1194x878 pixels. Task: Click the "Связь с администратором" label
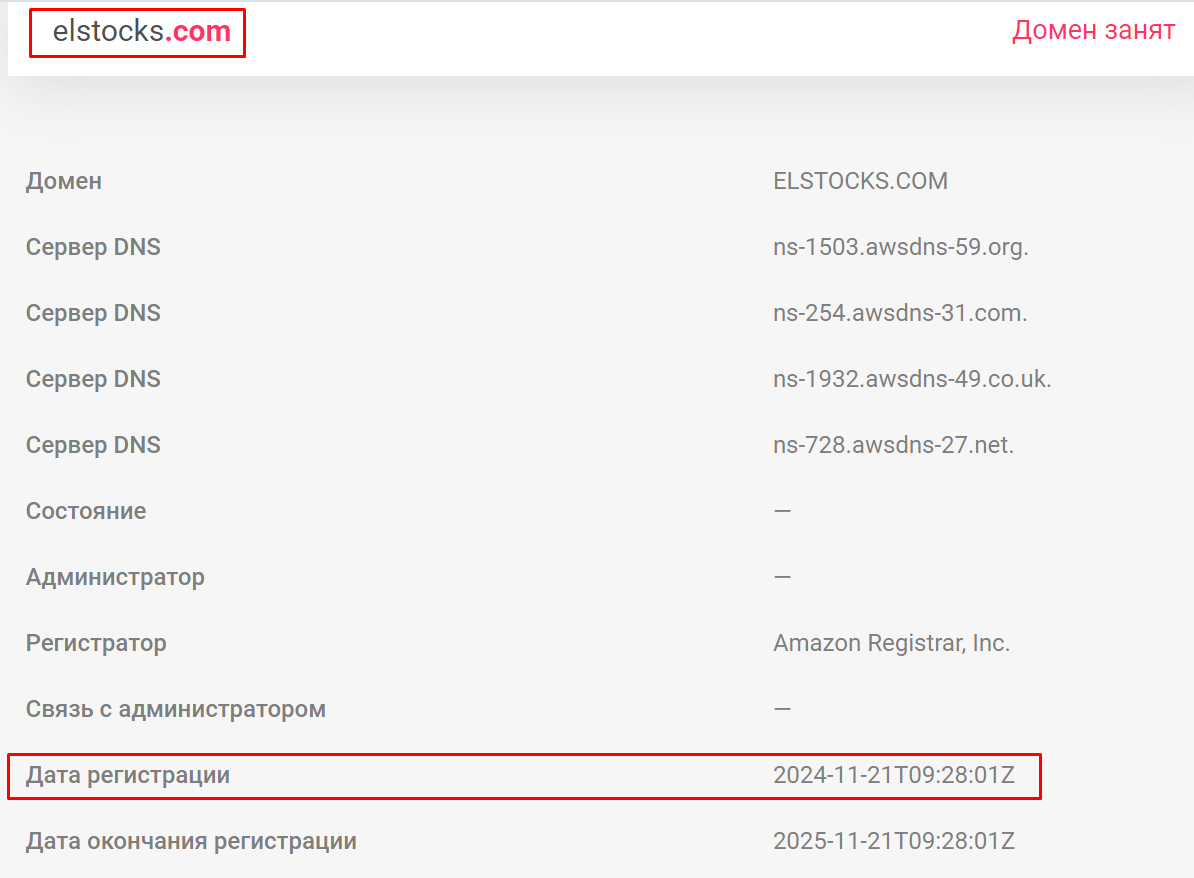pyautogui.click(x=176, y=709)
